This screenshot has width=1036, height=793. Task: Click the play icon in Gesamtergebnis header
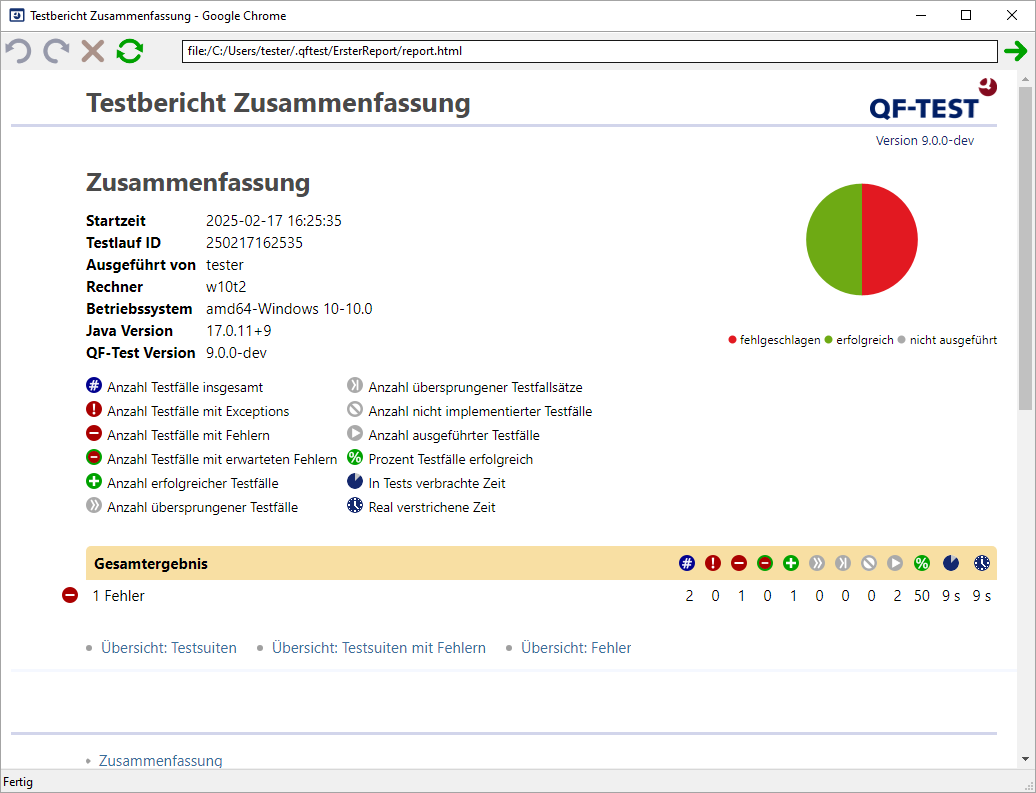tap(895, 563)
